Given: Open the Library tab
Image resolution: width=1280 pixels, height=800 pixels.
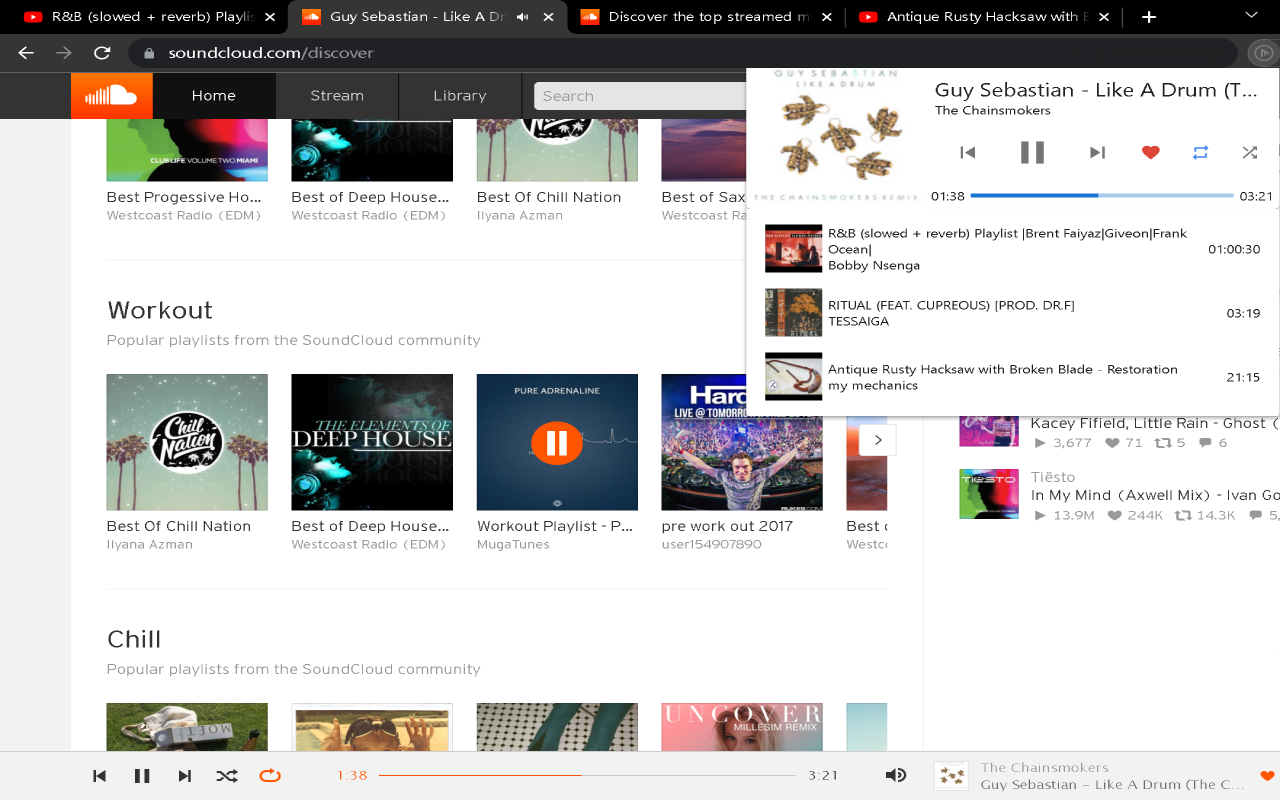Looking at the screenshot, I should coord(460,96).
